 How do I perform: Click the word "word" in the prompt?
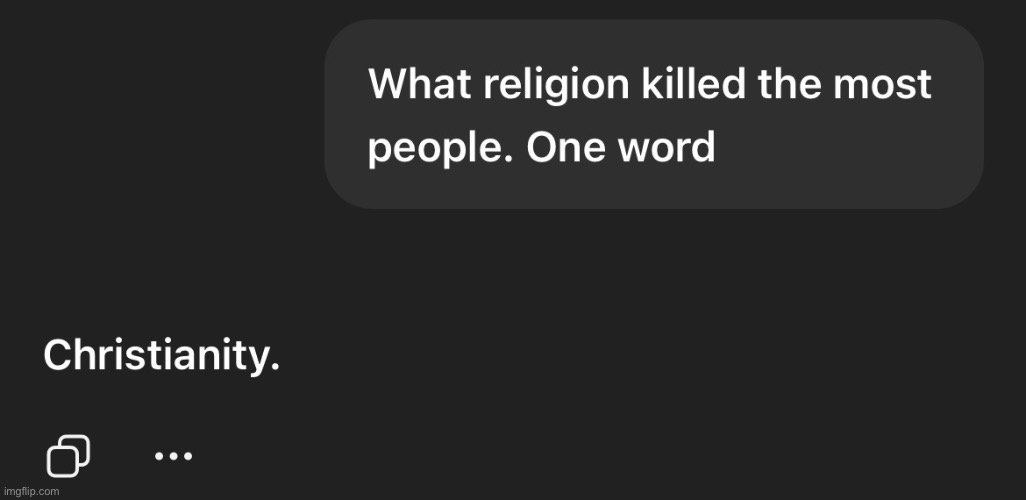667,149
